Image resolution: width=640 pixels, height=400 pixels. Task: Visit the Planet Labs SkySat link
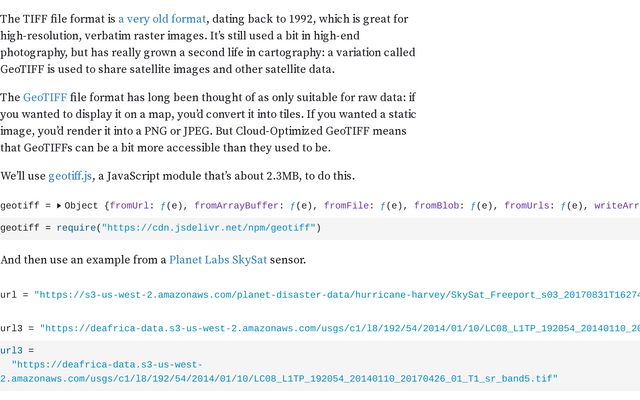click(x=218, y=260)
